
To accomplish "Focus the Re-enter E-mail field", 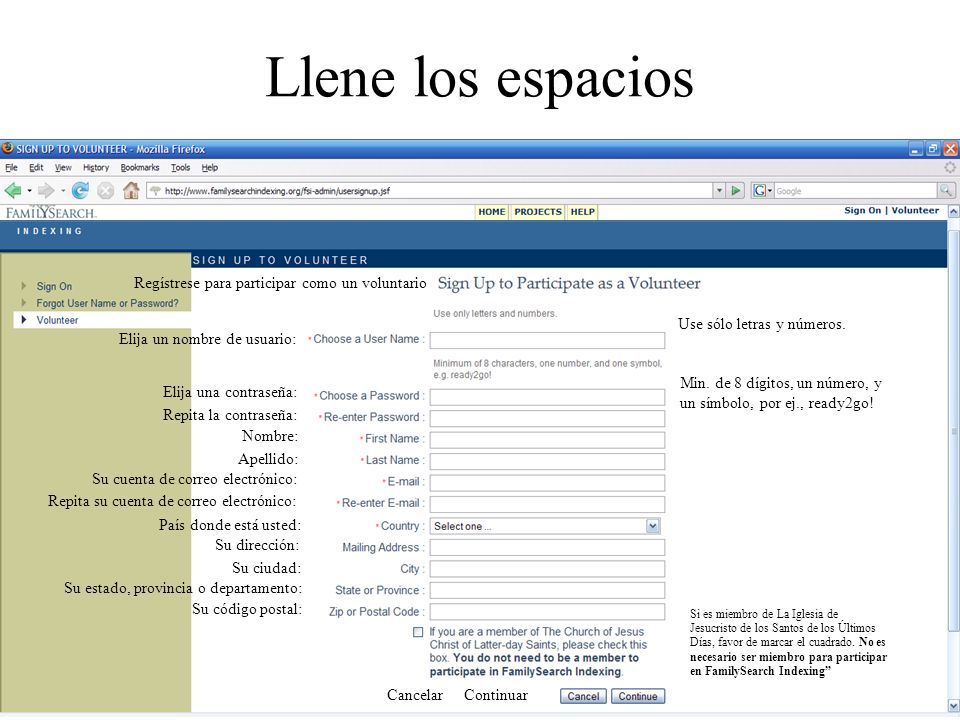I will click(x=547, y=504).
